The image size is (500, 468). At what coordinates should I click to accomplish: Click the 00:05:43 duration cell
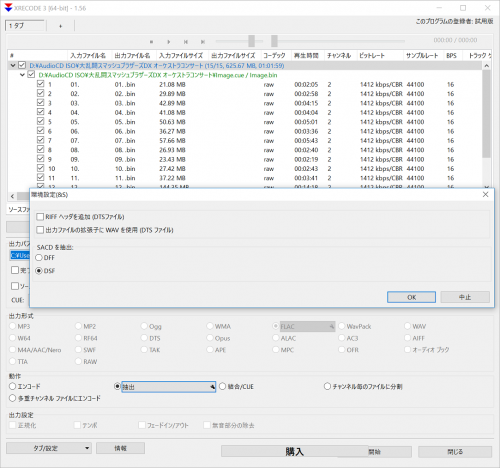(306, 141)
